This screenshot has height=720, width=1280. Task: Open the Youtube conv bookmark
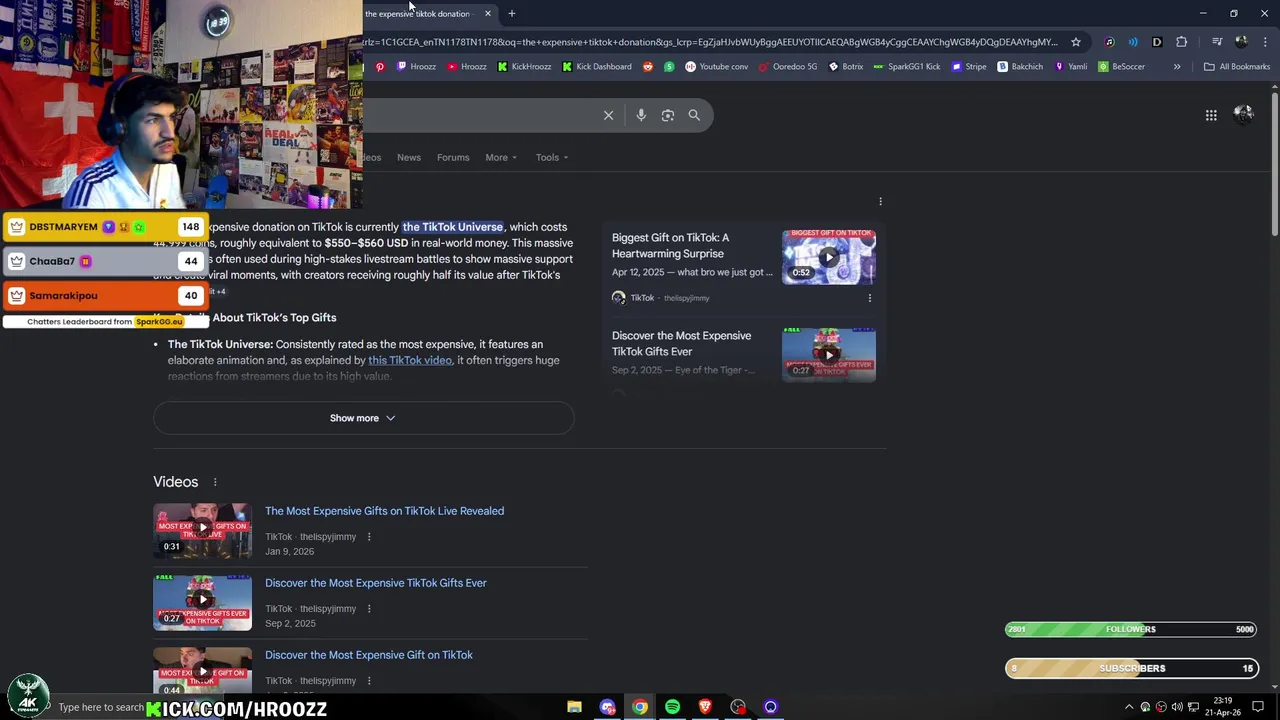tap(717, 67)
